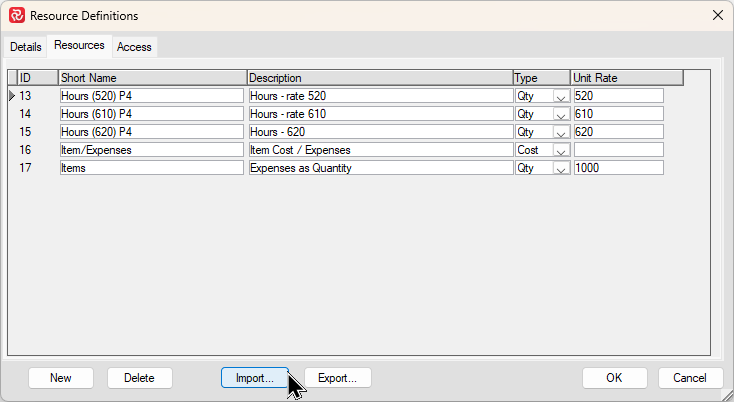Image resolution: width=734 pixels, height=402 pixels.
Task: Select the row indicator arrow for ID 13
Action: point(12,96)
